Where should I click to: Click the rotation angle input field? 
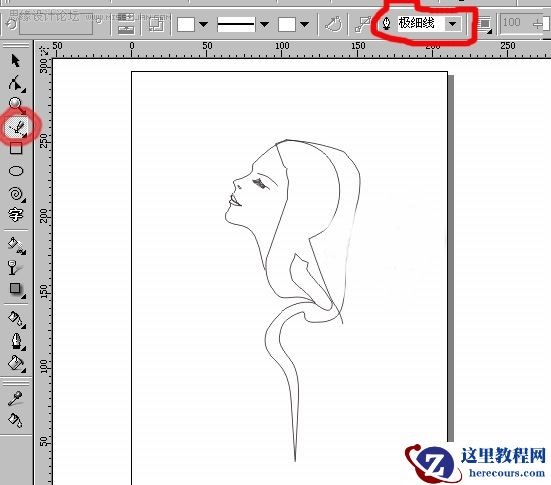tap(56, 25)
